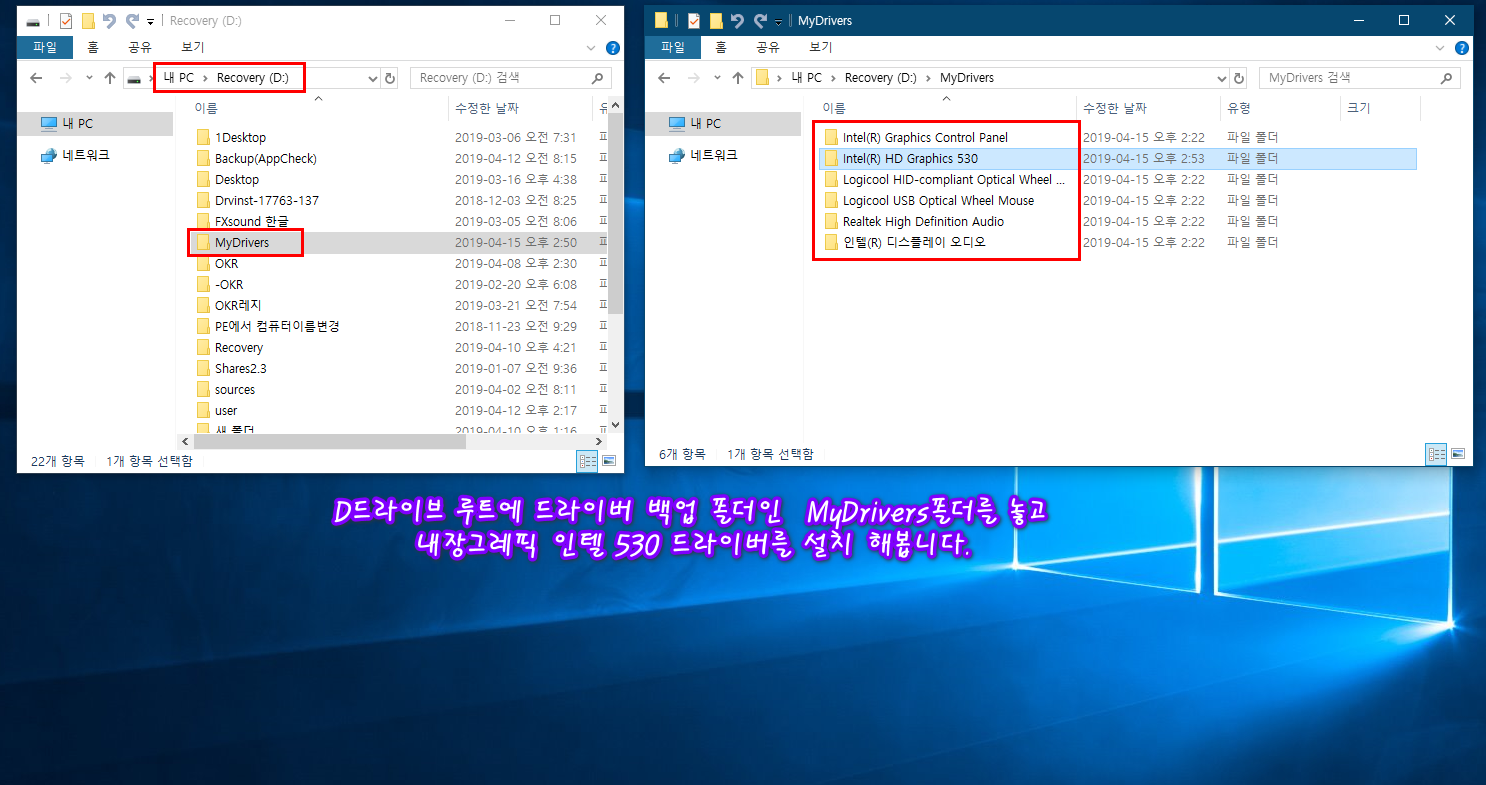Open the 파일 tab in Recovery (D:) window
This screenshot has height=785, width=1486.
point(45,47)
